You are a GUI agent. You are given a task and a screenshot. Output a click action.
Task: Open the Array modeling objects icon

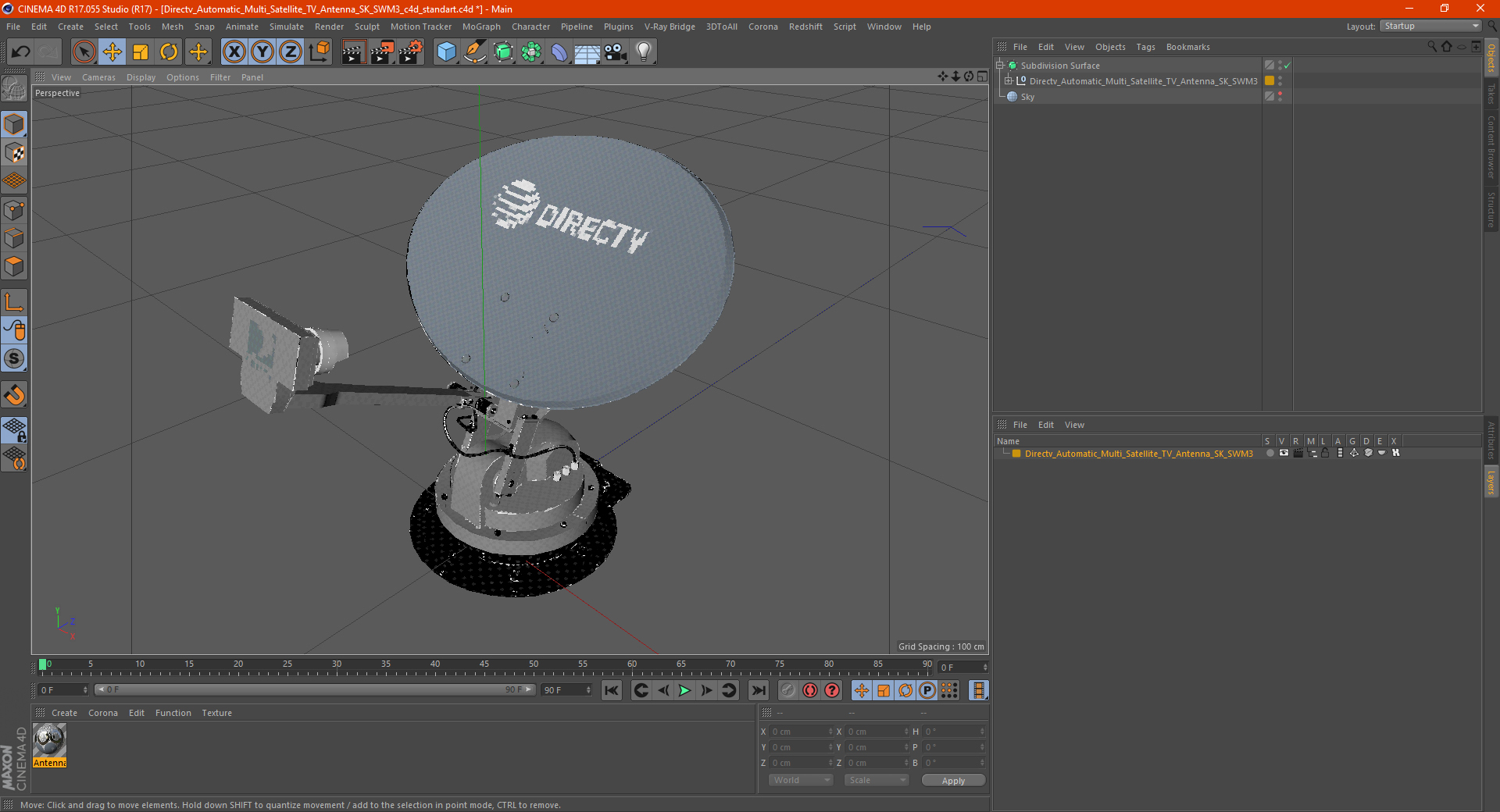[531, 52]
